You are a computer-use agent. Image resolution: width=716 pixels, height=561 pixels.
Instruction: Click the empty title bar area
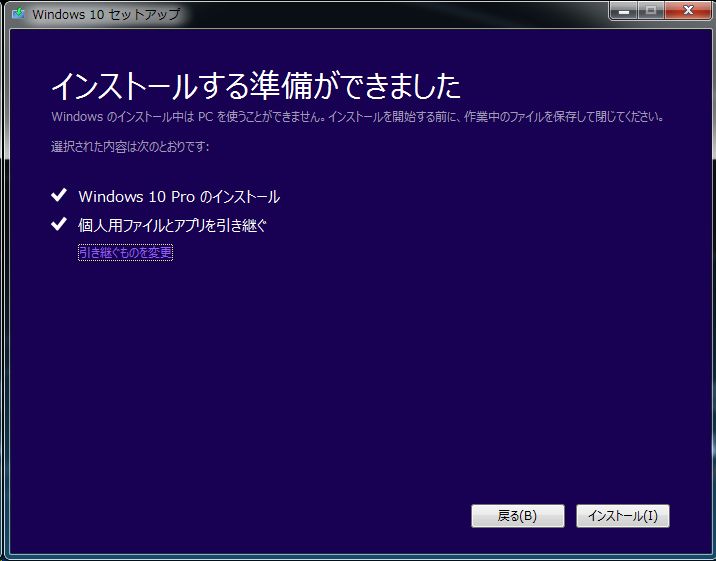tap(400, 14)
